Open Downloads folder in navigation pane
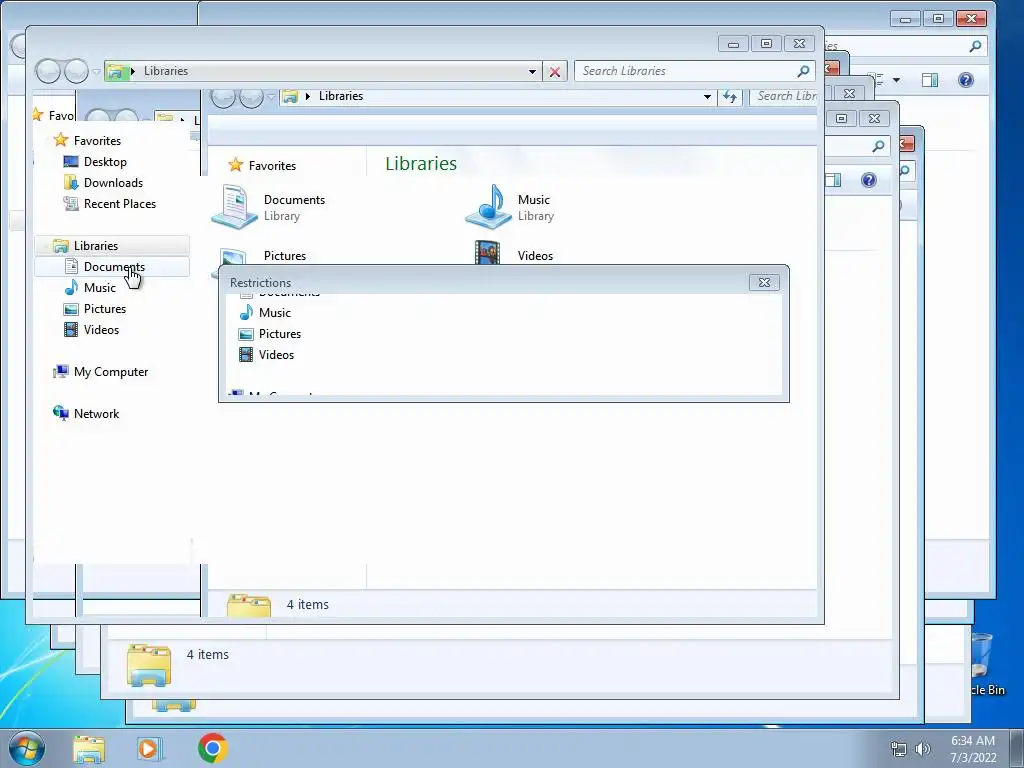Viewport: 1024px width, 768px height. [113, 183]
